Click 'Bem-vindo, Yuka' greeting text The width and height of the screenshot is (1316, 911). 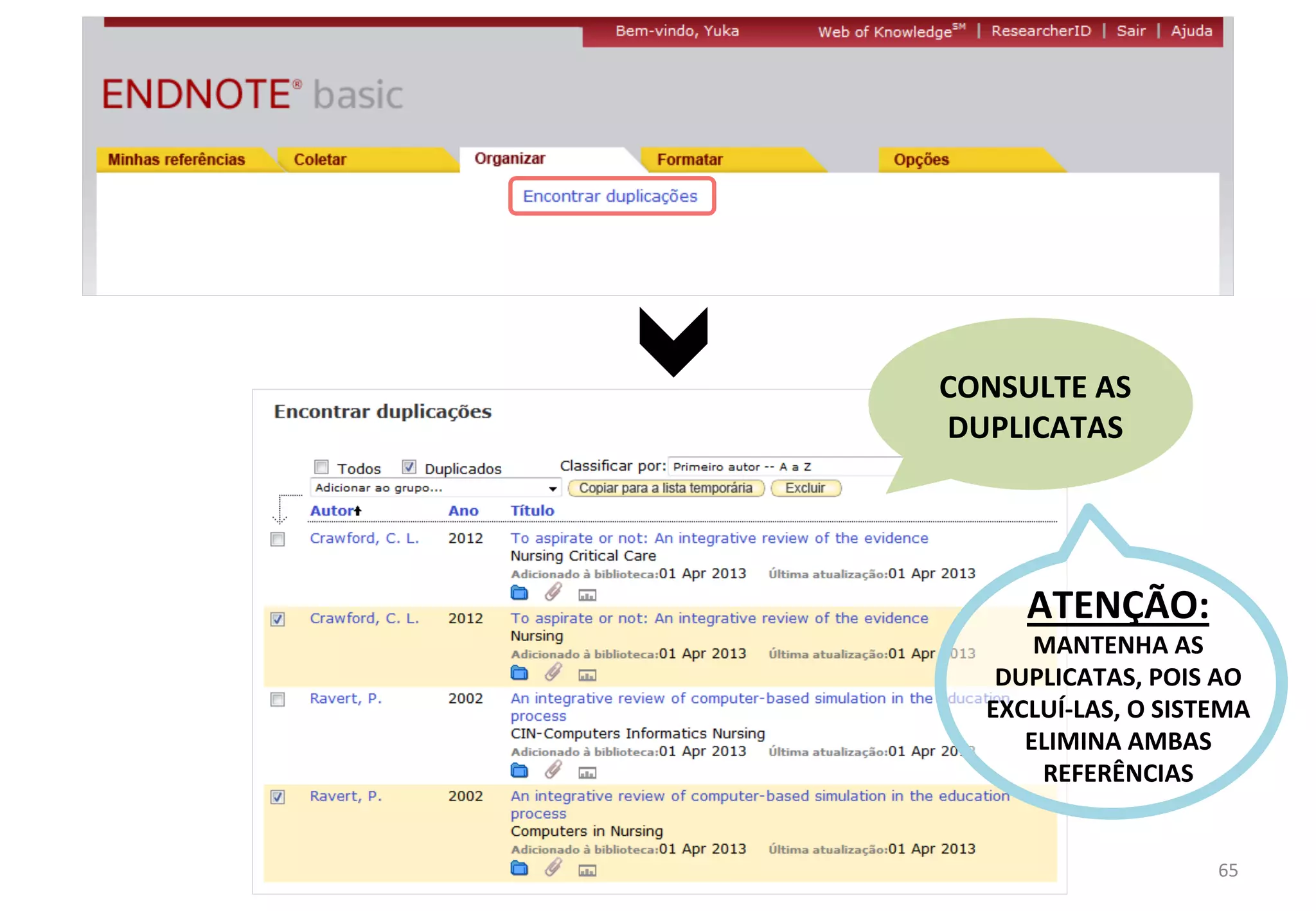tap(677, 31)
